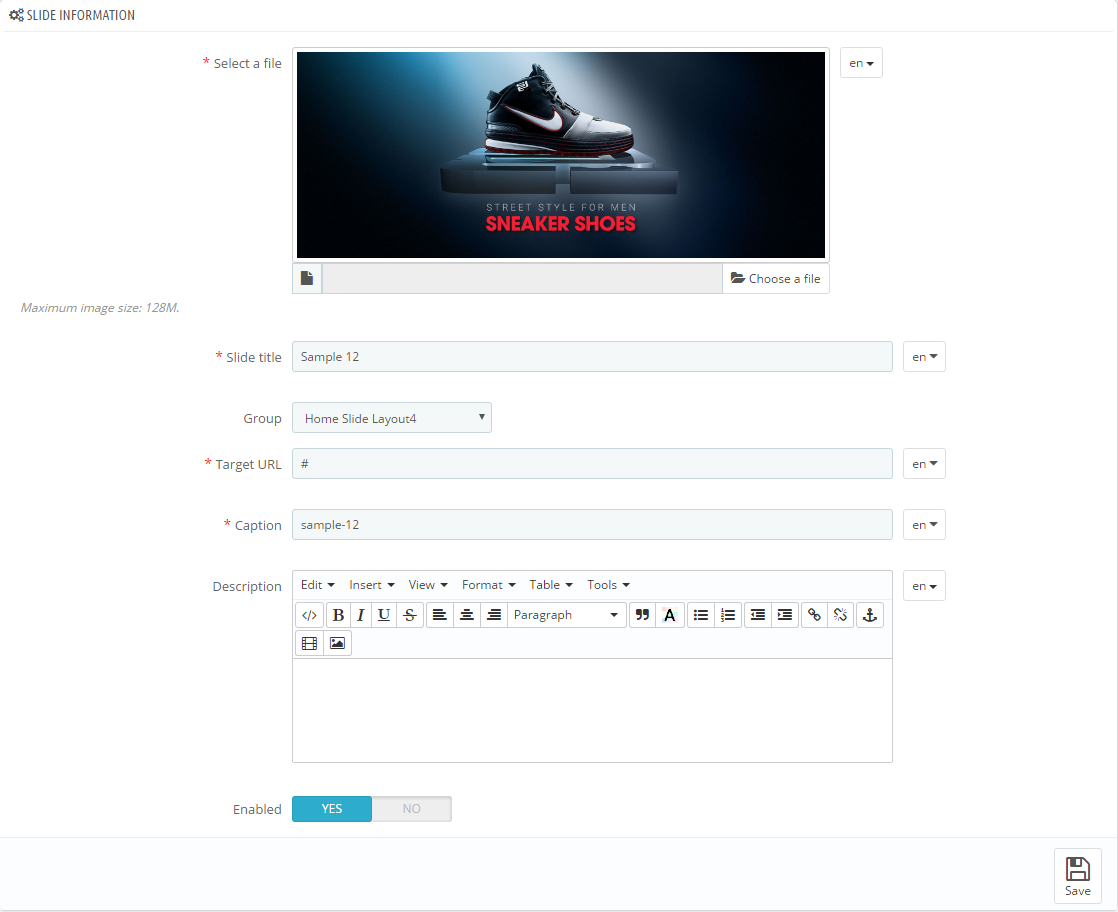Open language dropdown for Select a file
1118x912 pixels.
click(x=861, y=63)
